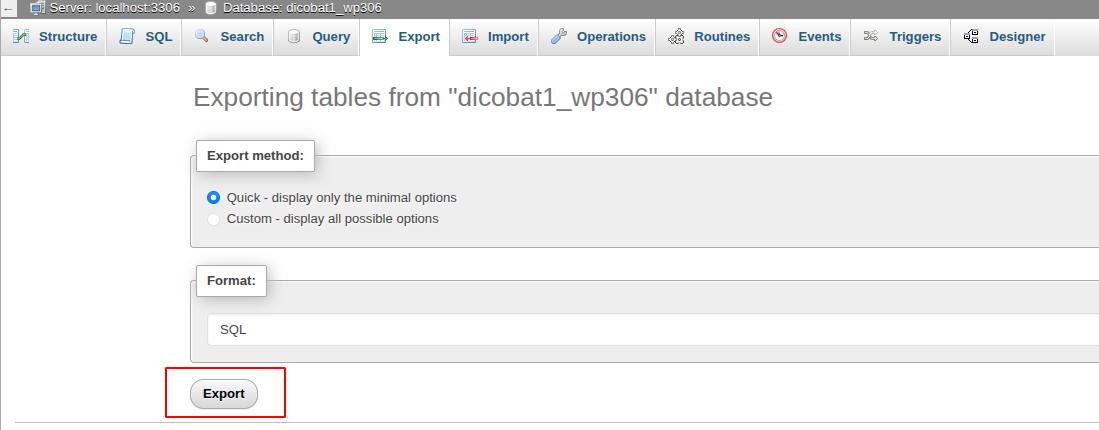Click the server icon in breadcrumb
This screenshot has height=430, width=1099.
(x=37, y=8)
